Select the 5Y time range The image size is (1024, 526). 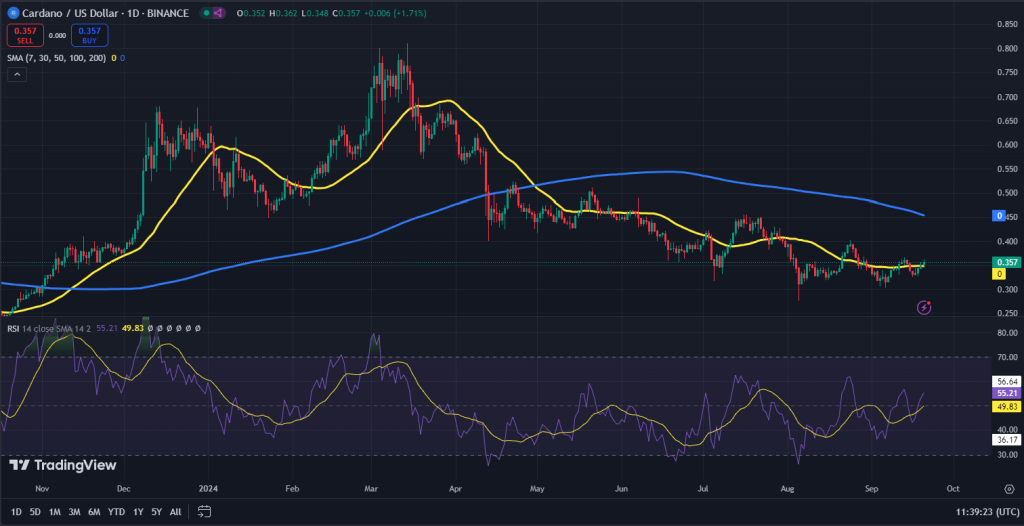click(x=157, y=512)
